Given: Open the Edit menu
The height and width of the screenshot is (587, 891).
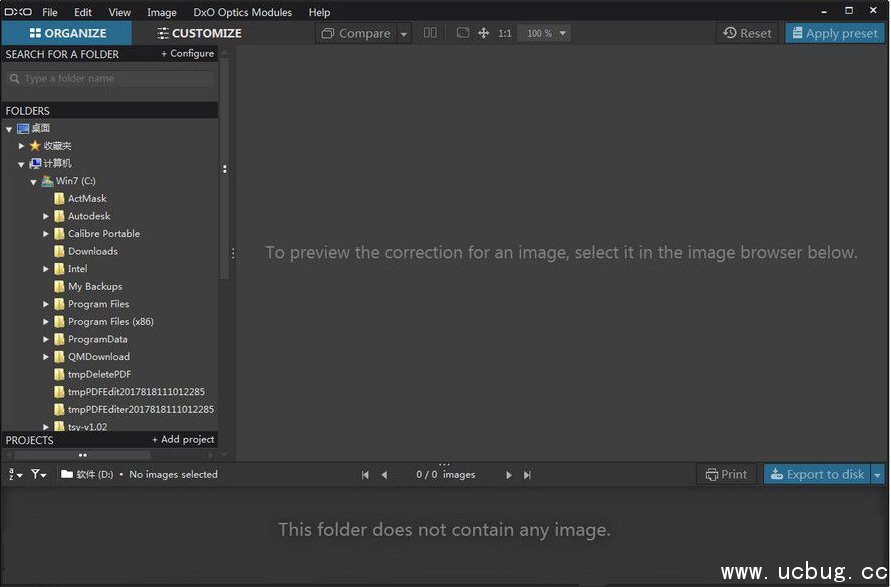Looking at the screenshot, I should 82,12.
